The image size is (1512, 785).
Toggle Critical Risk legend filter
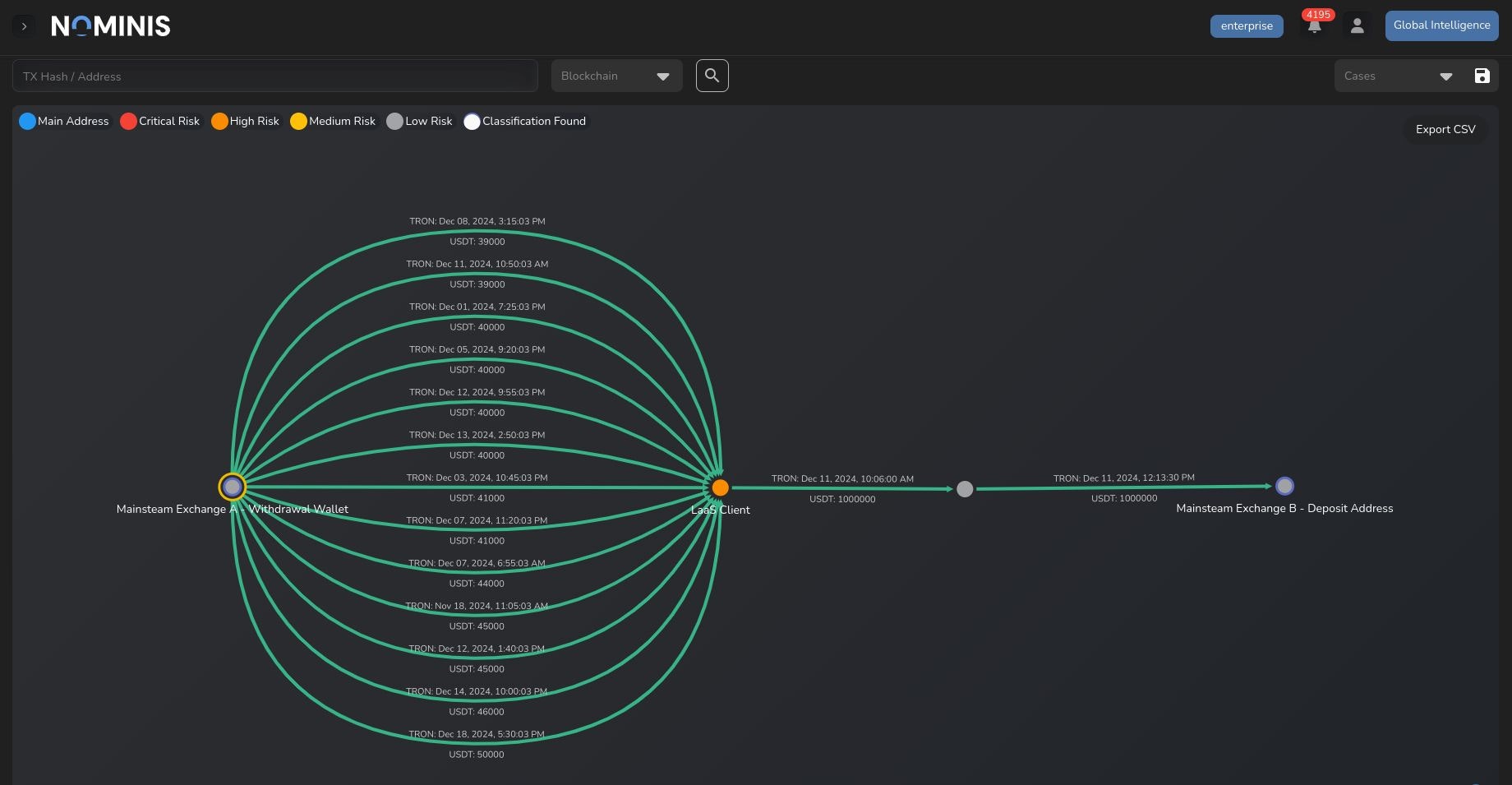click(x=160, y=121)
